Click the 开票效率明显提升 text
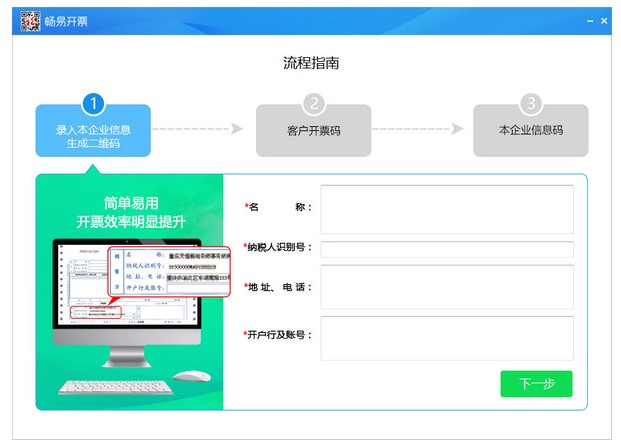Image resolution: width=621 pixels, height=448 pixels. (x=131, y=222)
